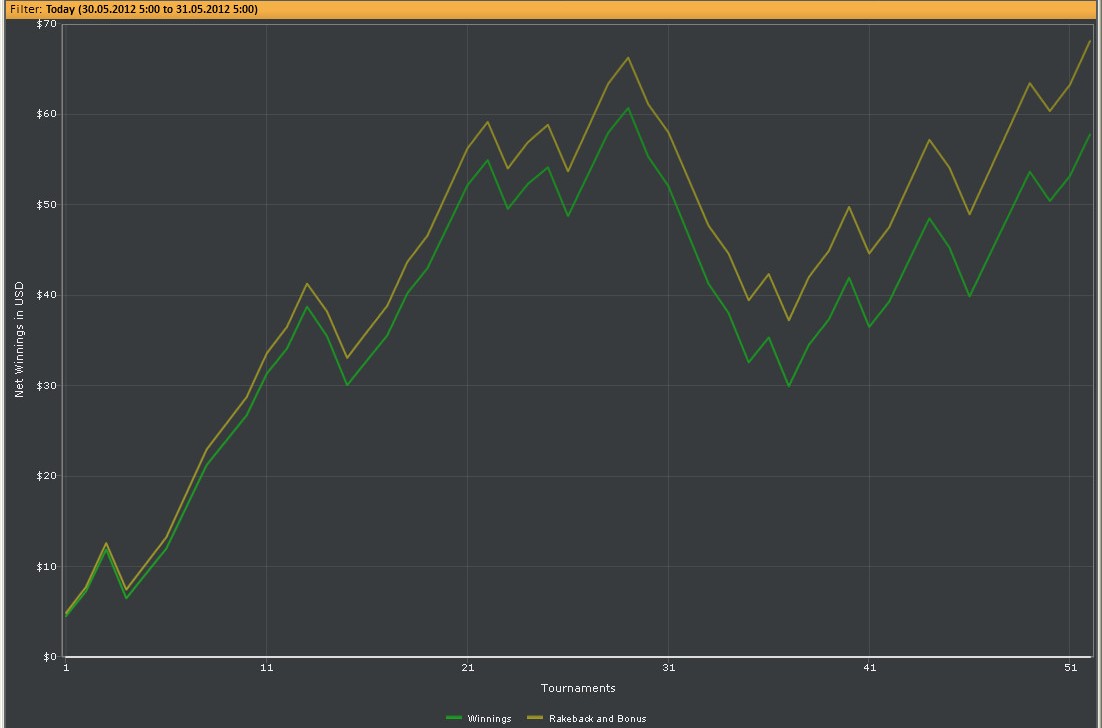Click the $10 y-axis tick label
This screenshot has width=1102, height=728.
(x=46, y=566)
